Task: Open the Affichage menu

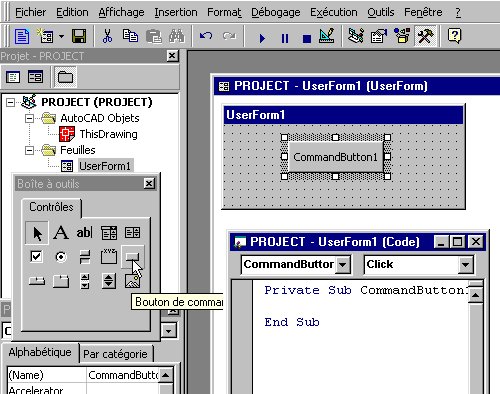Action: (x=121, y=13)
